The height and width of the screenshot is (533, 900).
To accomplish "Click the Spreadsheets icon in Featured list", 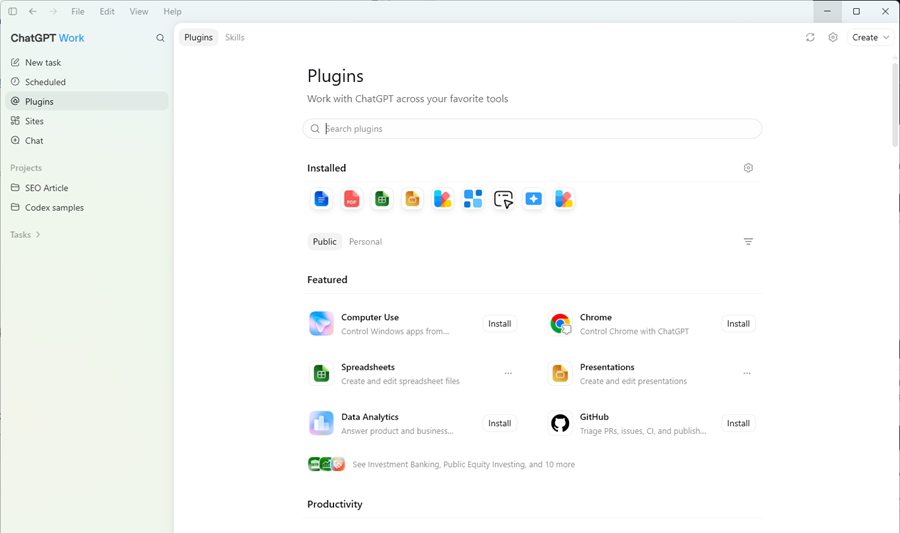I will coord(321,374).
